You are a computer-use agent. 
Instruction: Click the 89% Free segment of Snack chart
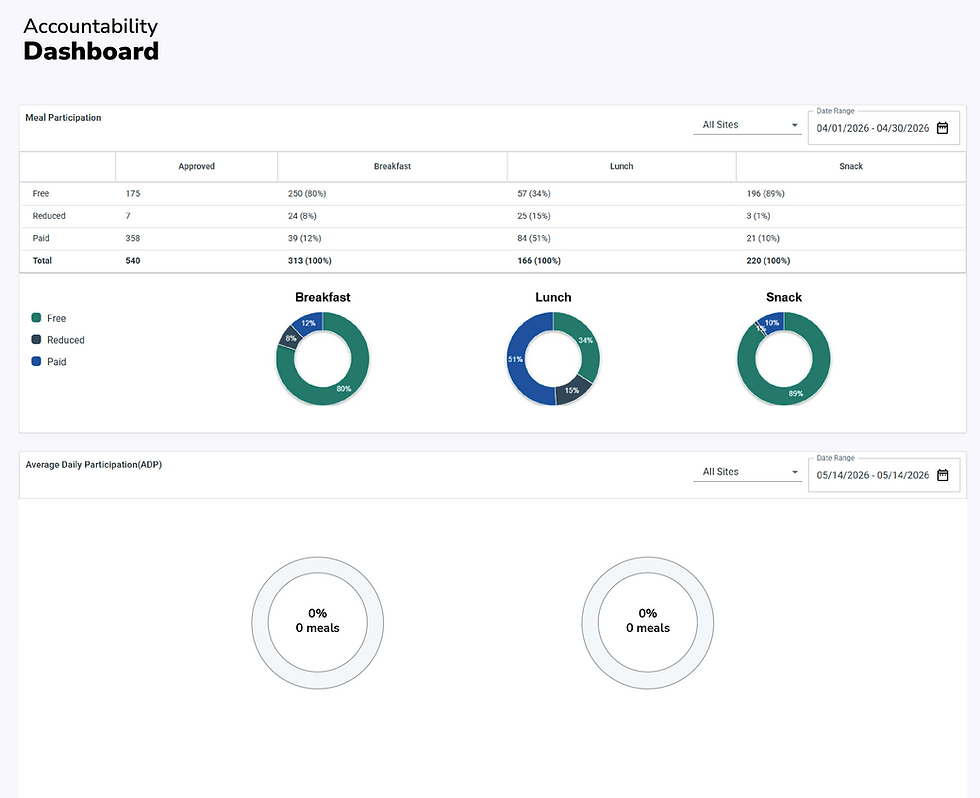click(x=796, y=394)
